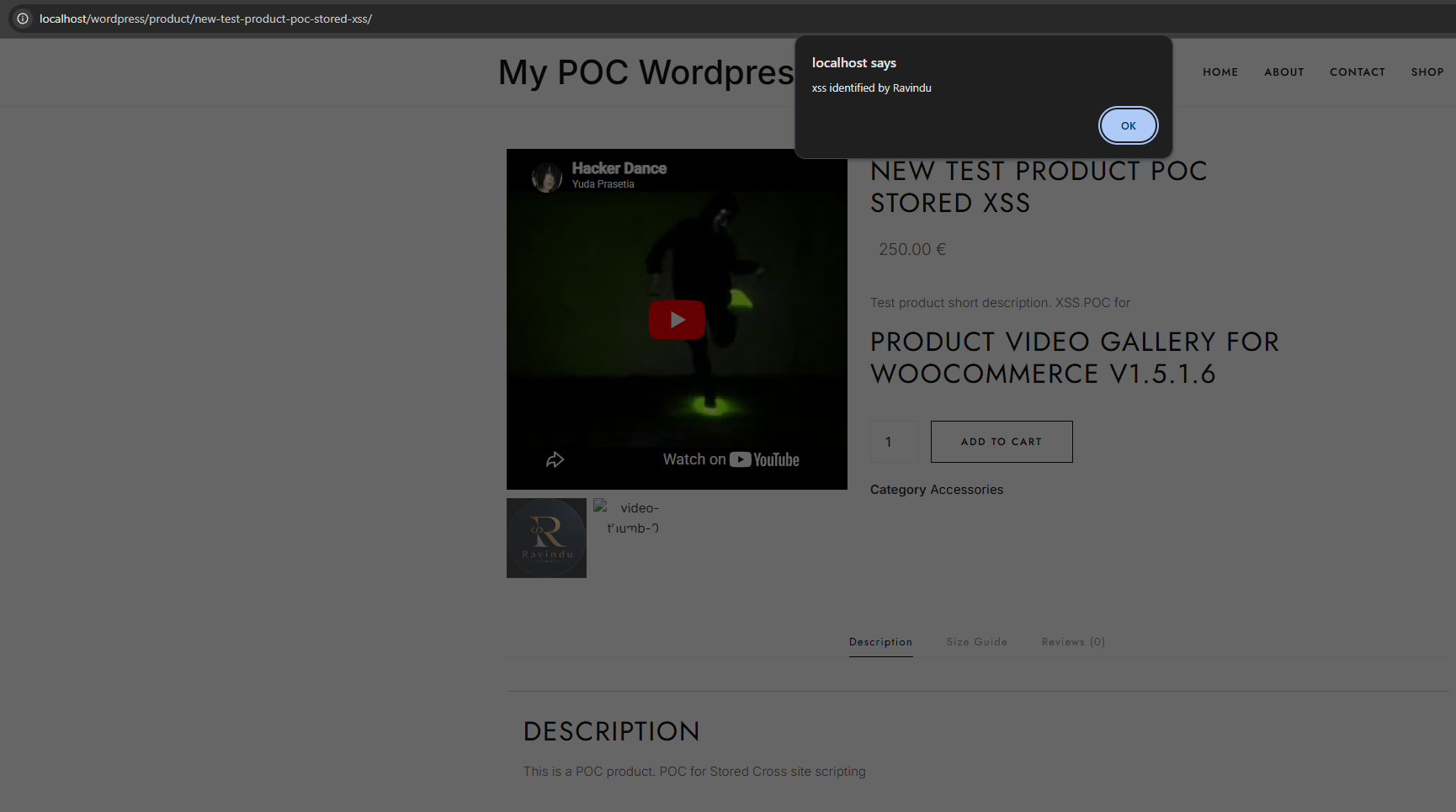This screenshot has width=1456, height=812.
Task: Switch to the Description tab
Action: (880, 642)
